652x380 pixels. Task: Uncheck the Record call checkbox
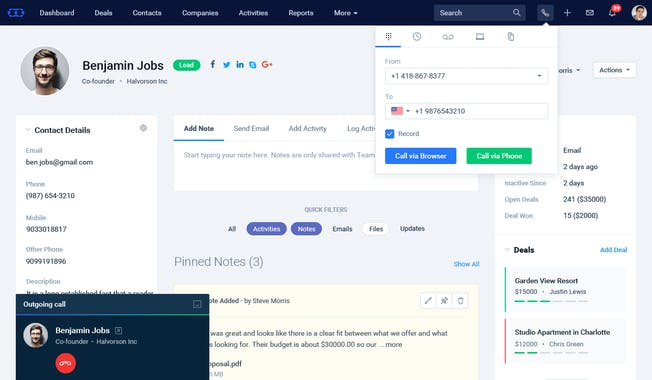coord(390,134)
